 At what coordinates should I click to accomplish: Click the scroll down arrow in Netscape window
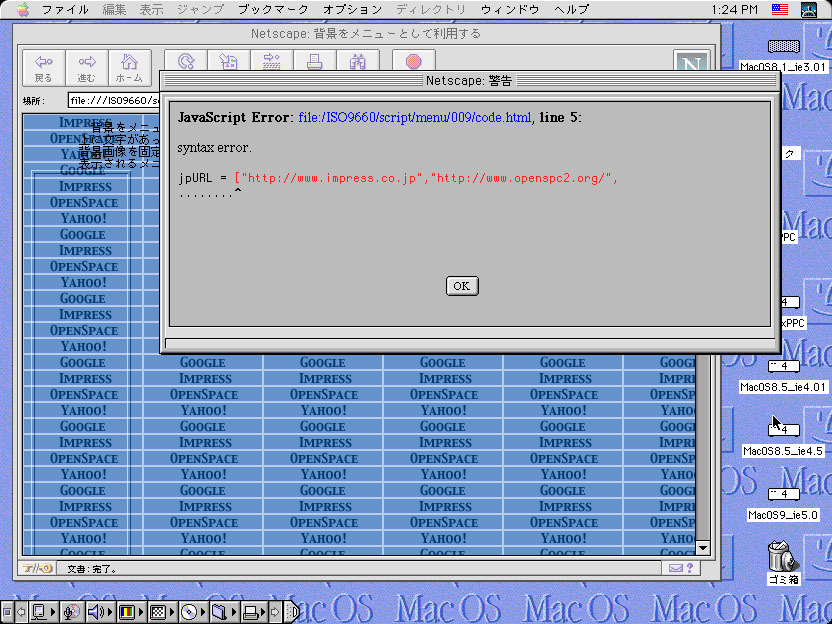click(703, 548)
